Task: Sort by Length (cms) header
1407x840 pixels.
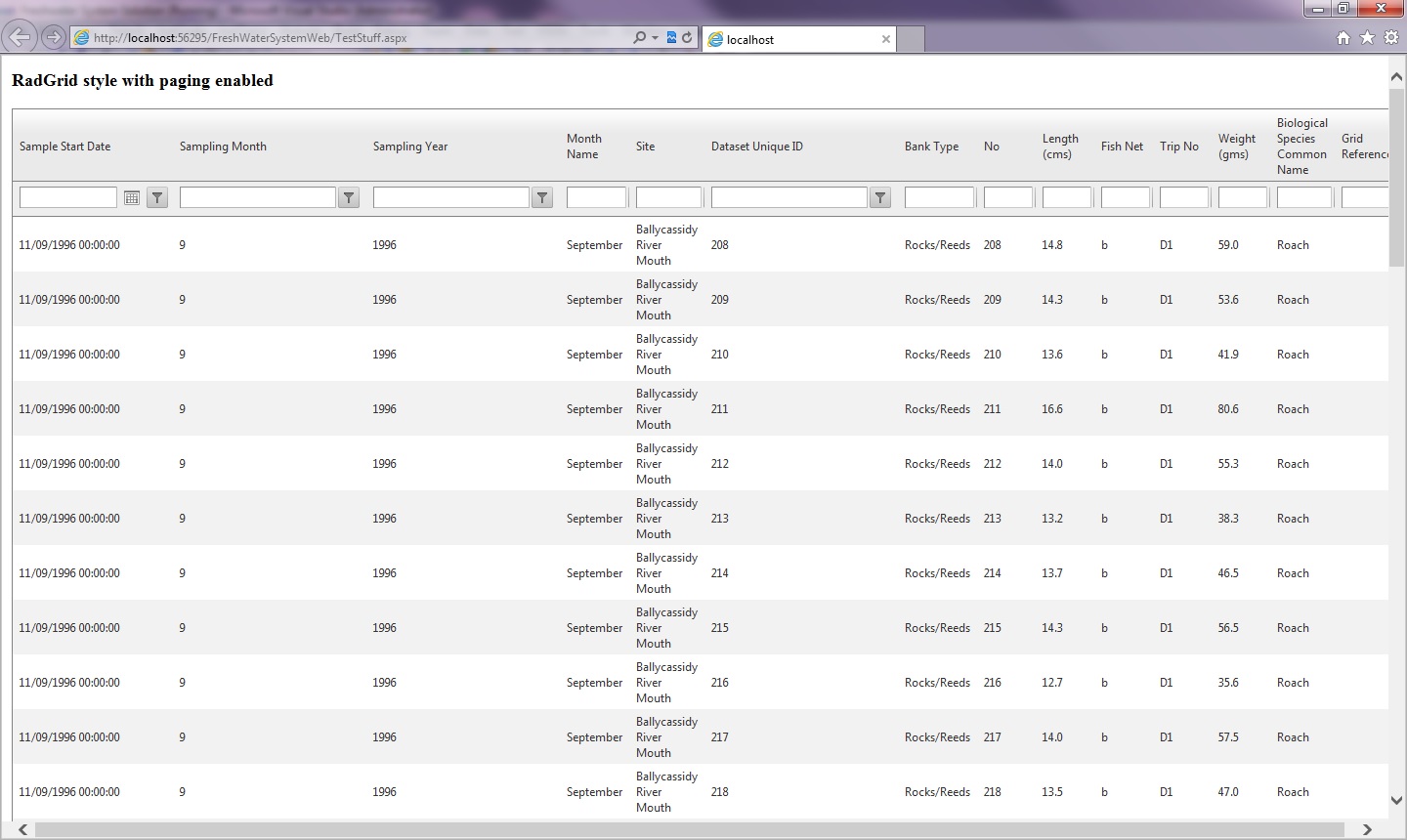Action: tap(1060, 147)
